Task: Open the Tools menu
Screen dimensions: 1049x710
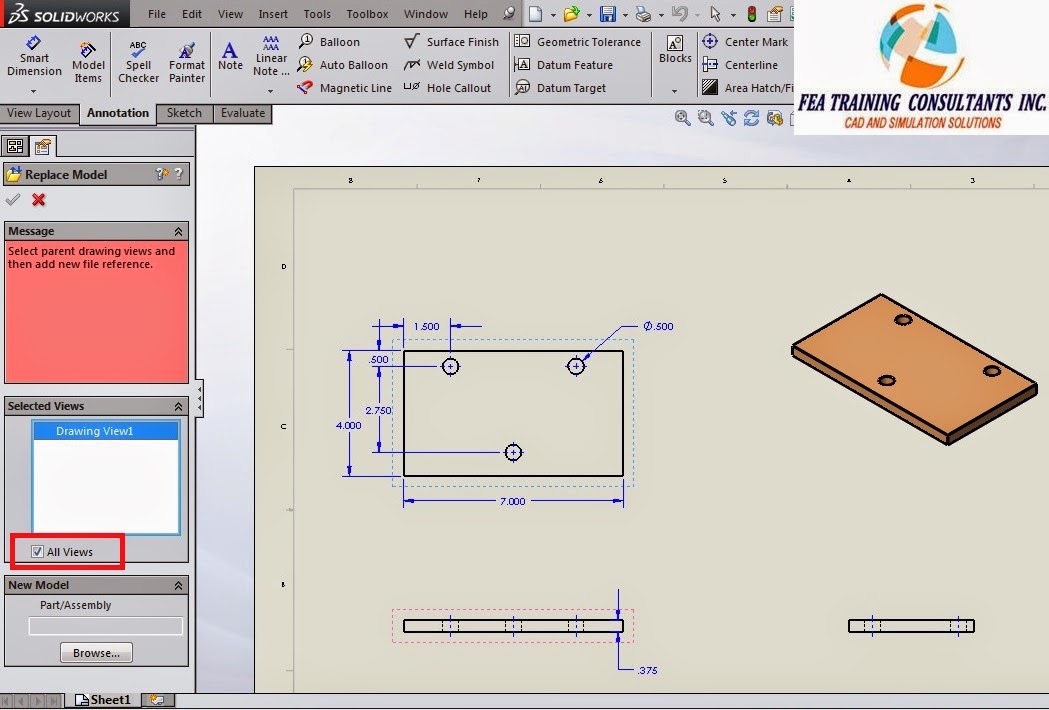Action: [x=317, y=14]
